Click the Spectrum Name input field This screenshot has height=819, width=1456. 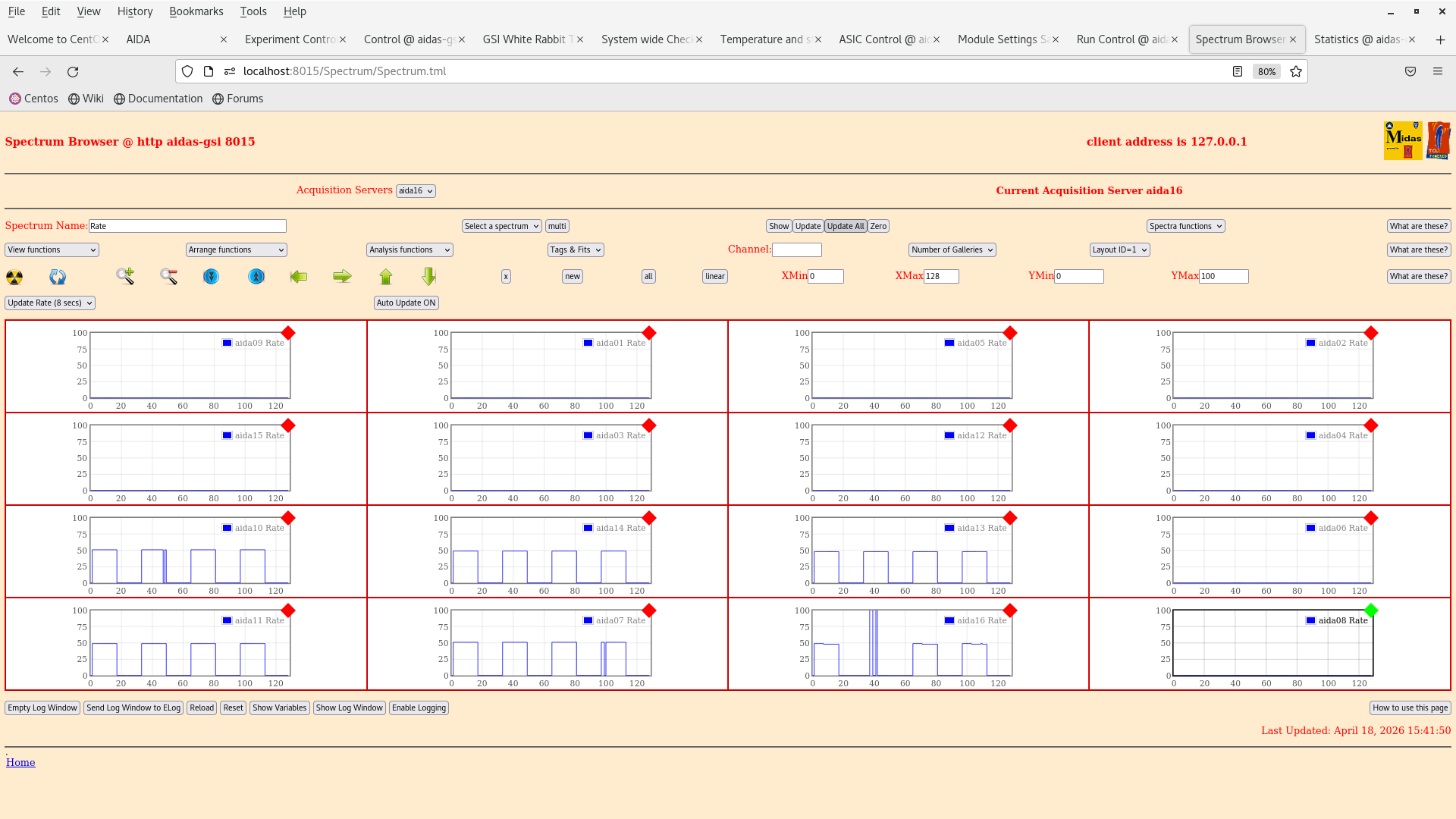tap(187, 227)
